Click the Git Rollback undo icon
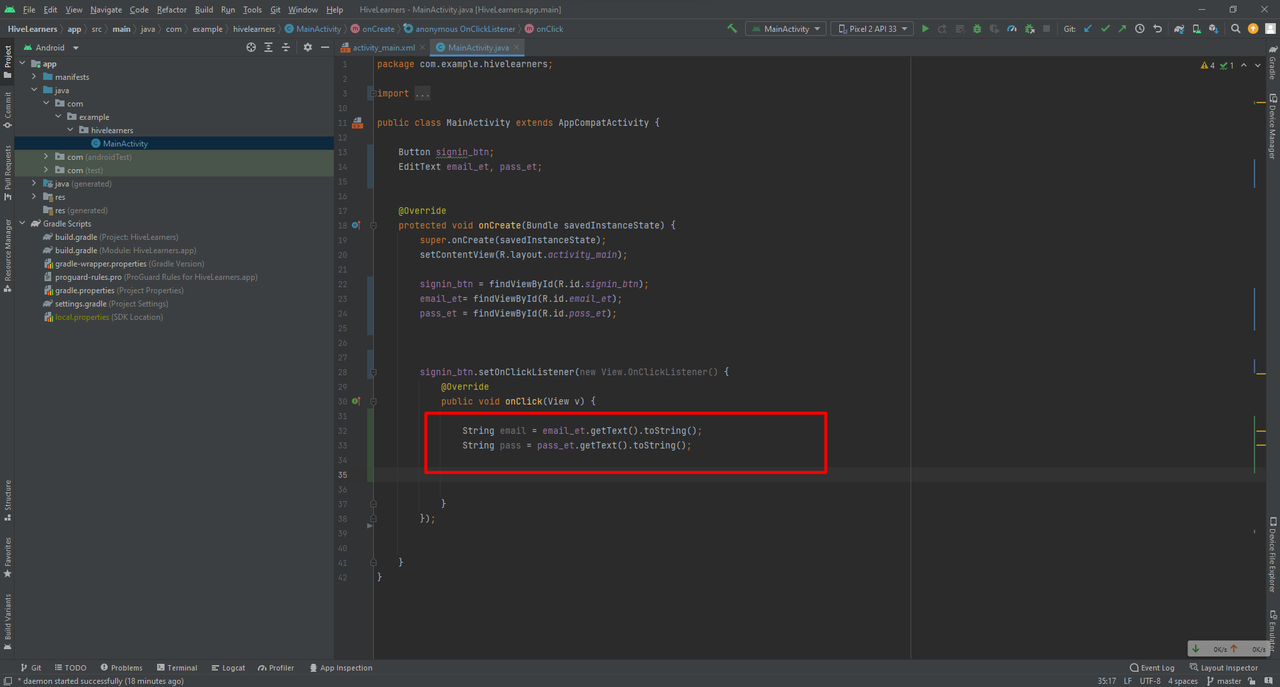The height and width of the screenshot is (687, 1280). 1157,29
